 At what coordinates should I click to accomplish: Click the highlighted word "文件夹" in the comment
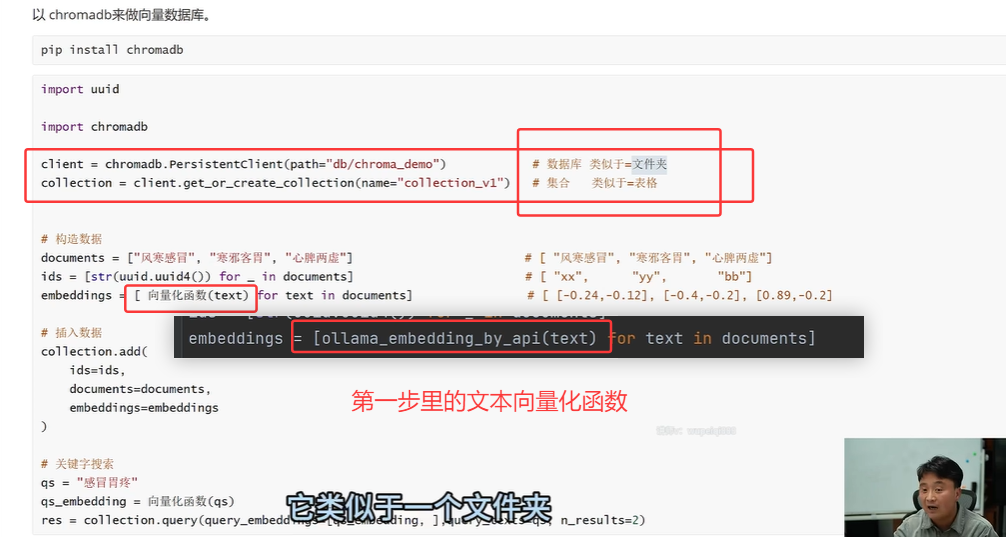point(649,164)
